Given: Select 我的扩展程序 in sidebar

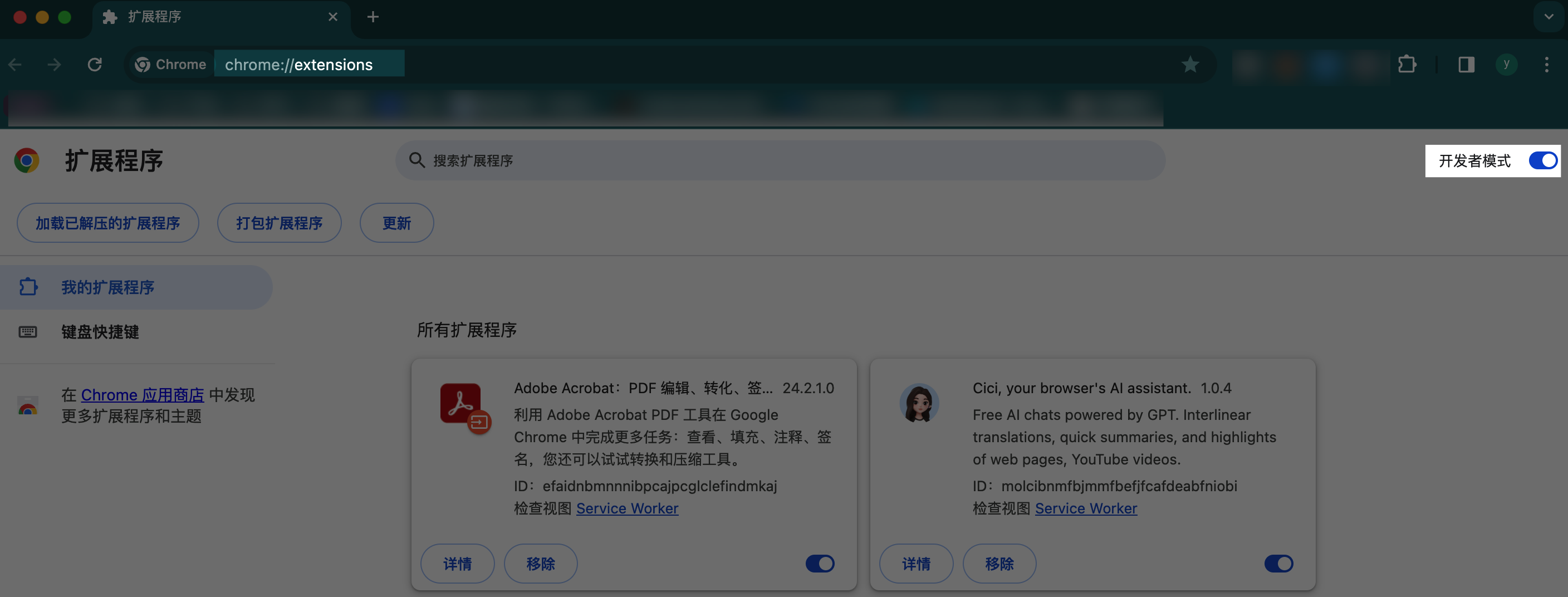Looking at the screenshot, I should coord(136,287).
